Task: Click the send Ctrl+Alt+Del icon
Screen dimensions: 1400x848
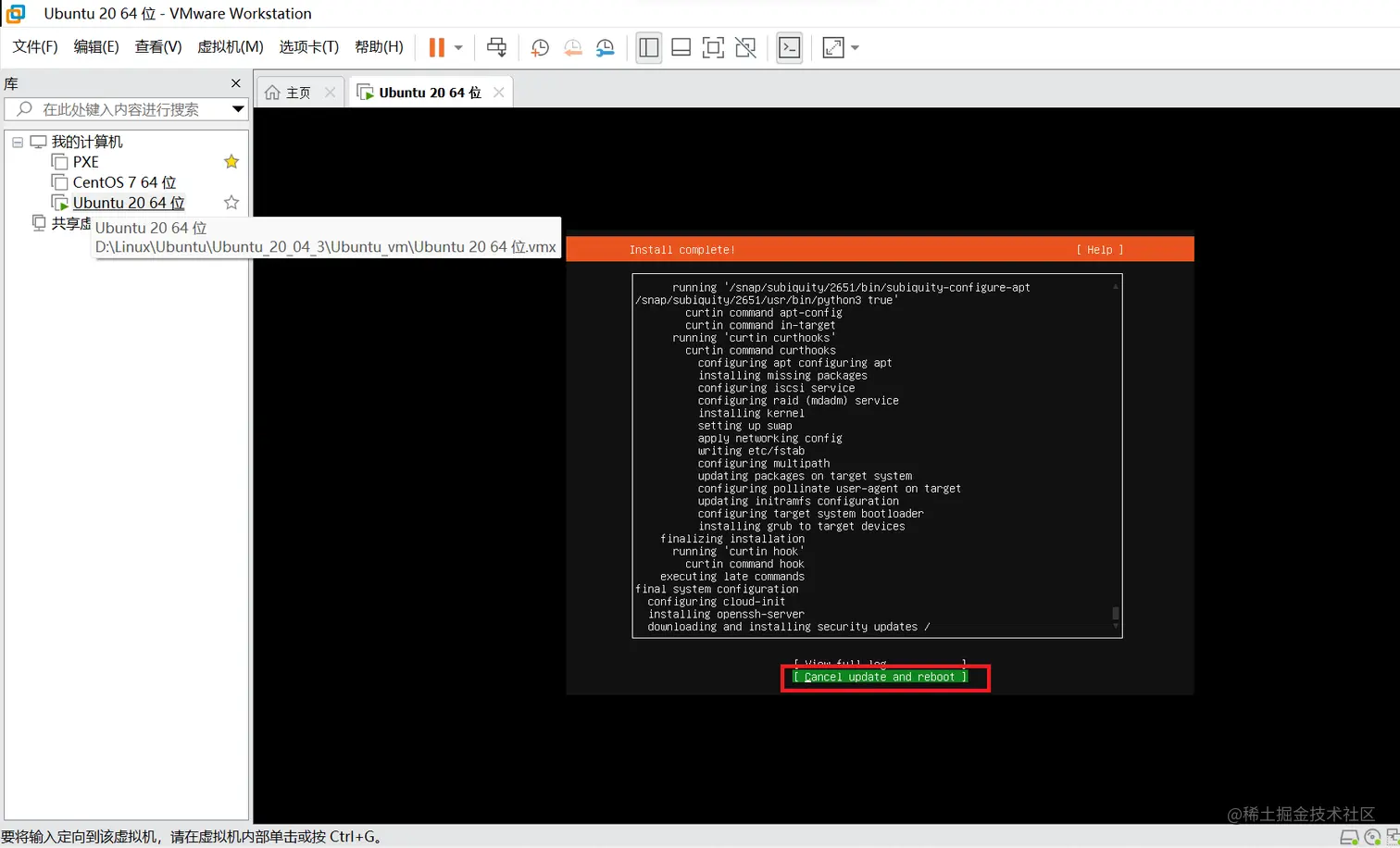Action: [497, 47]
